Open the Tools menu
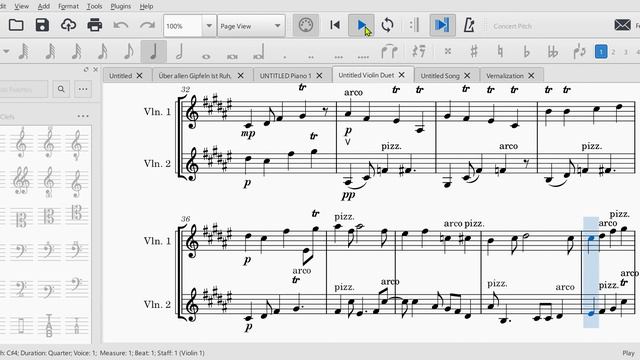Image resolution: width=640 pixels, height=360 pixels. pyautogui.click(x=94, y=6)
